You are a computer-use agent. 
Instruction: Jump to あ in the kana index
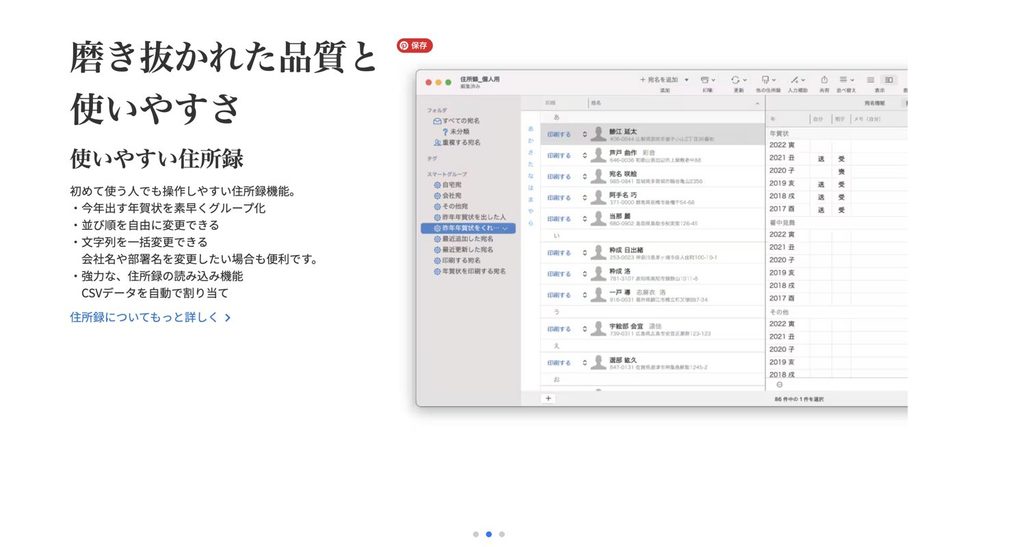coord(530,129)
